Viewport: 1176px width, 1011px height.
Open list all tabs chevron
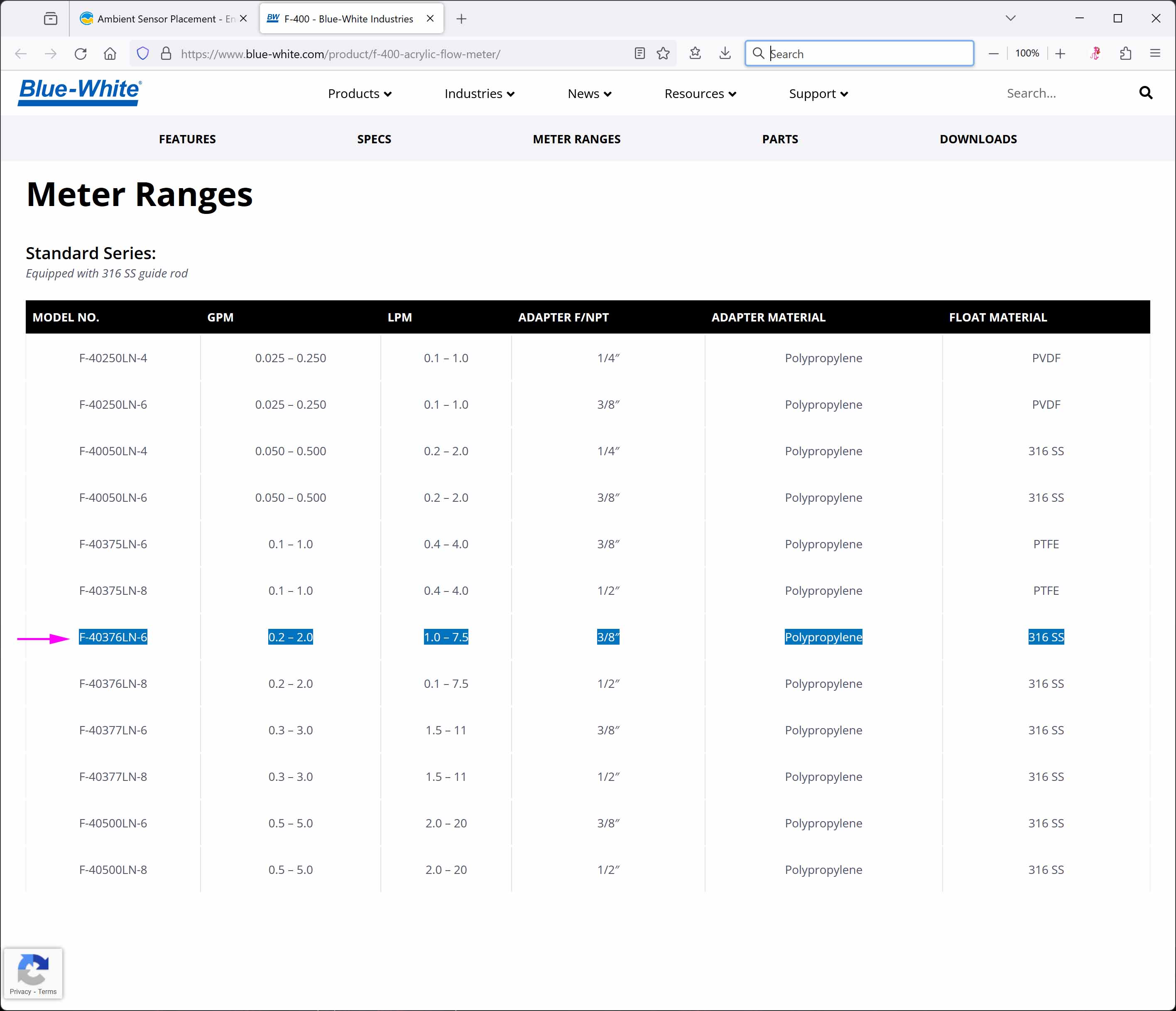pos(1010,18)
